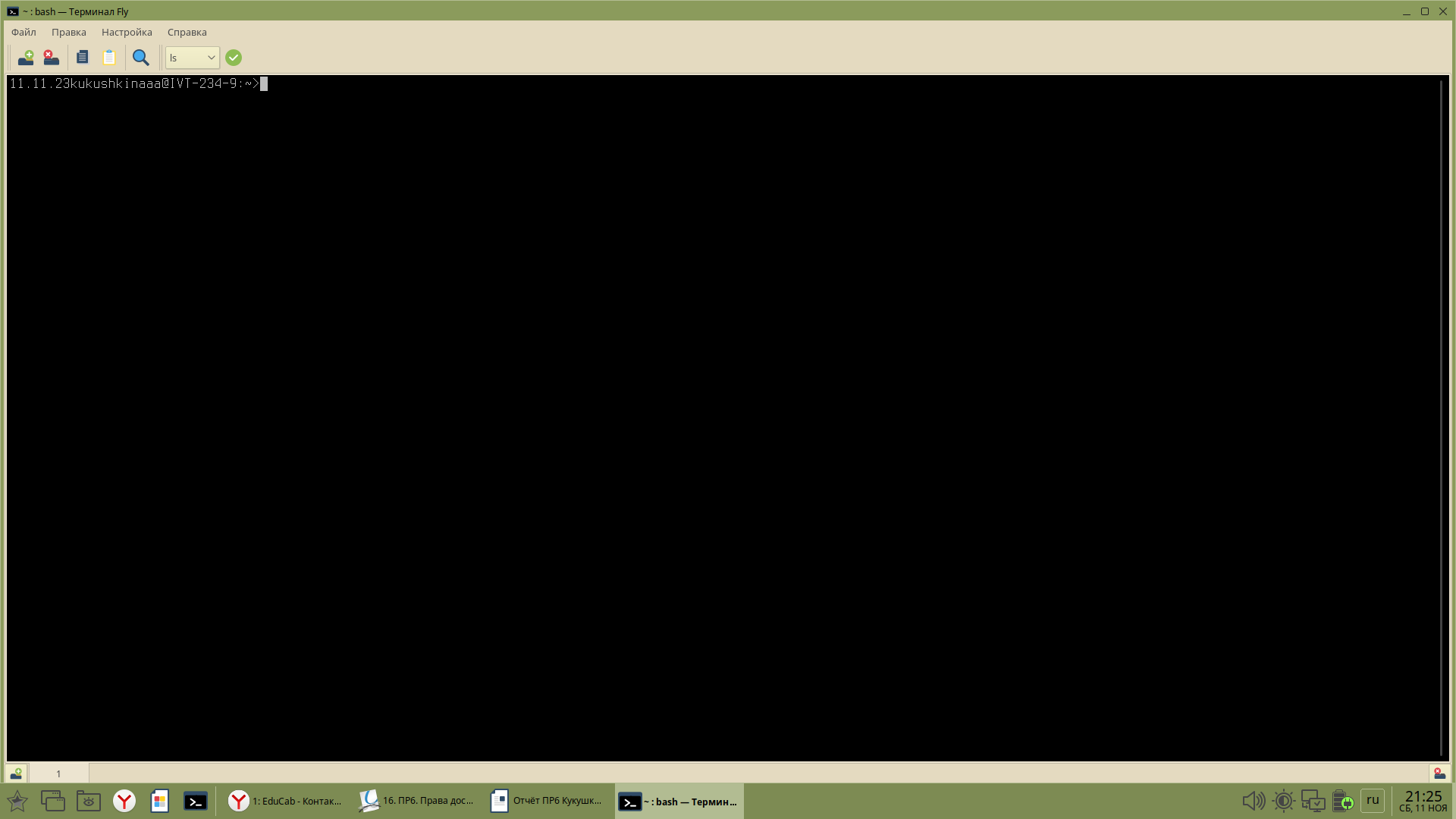
Task: Open the start menu star icon
Action: 17,801
